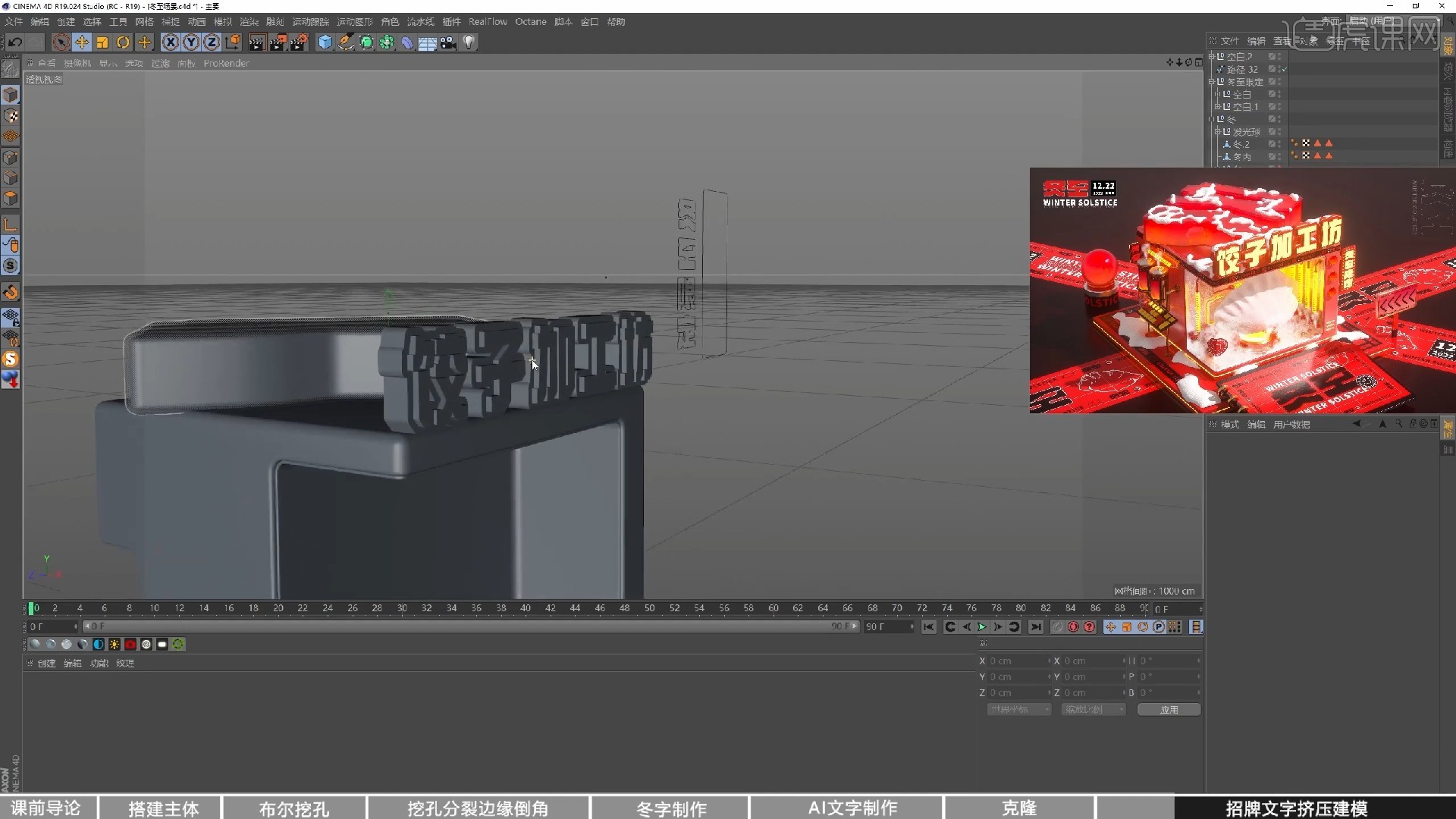
Task: Open the 文件 menu in main menu bar
Action: coord(14,22)
